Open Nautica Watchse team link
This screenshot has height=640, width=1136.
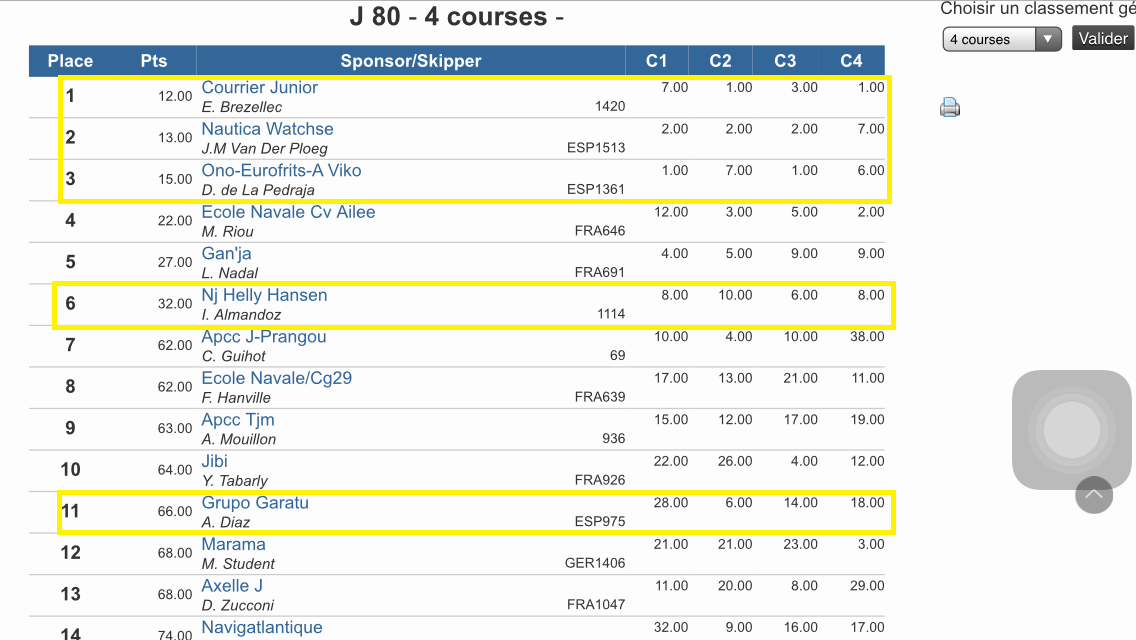click(x=267, y=129)
